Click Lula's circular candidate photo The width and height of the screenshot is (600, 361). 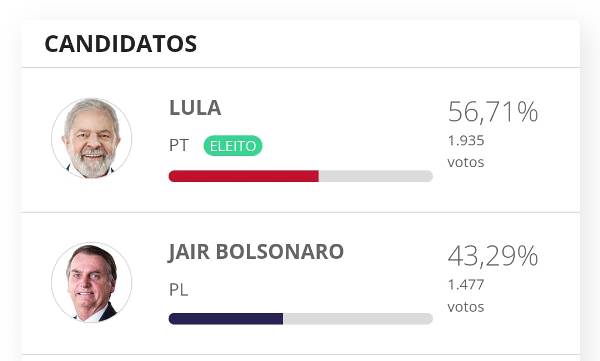(x=91, y=138)
